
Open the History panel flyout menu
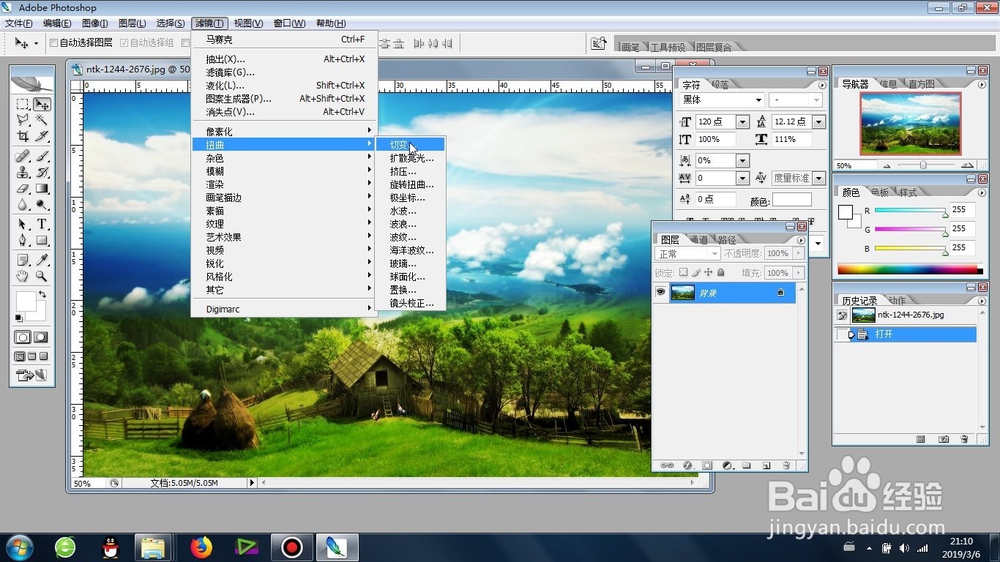(x=982, y=300)
